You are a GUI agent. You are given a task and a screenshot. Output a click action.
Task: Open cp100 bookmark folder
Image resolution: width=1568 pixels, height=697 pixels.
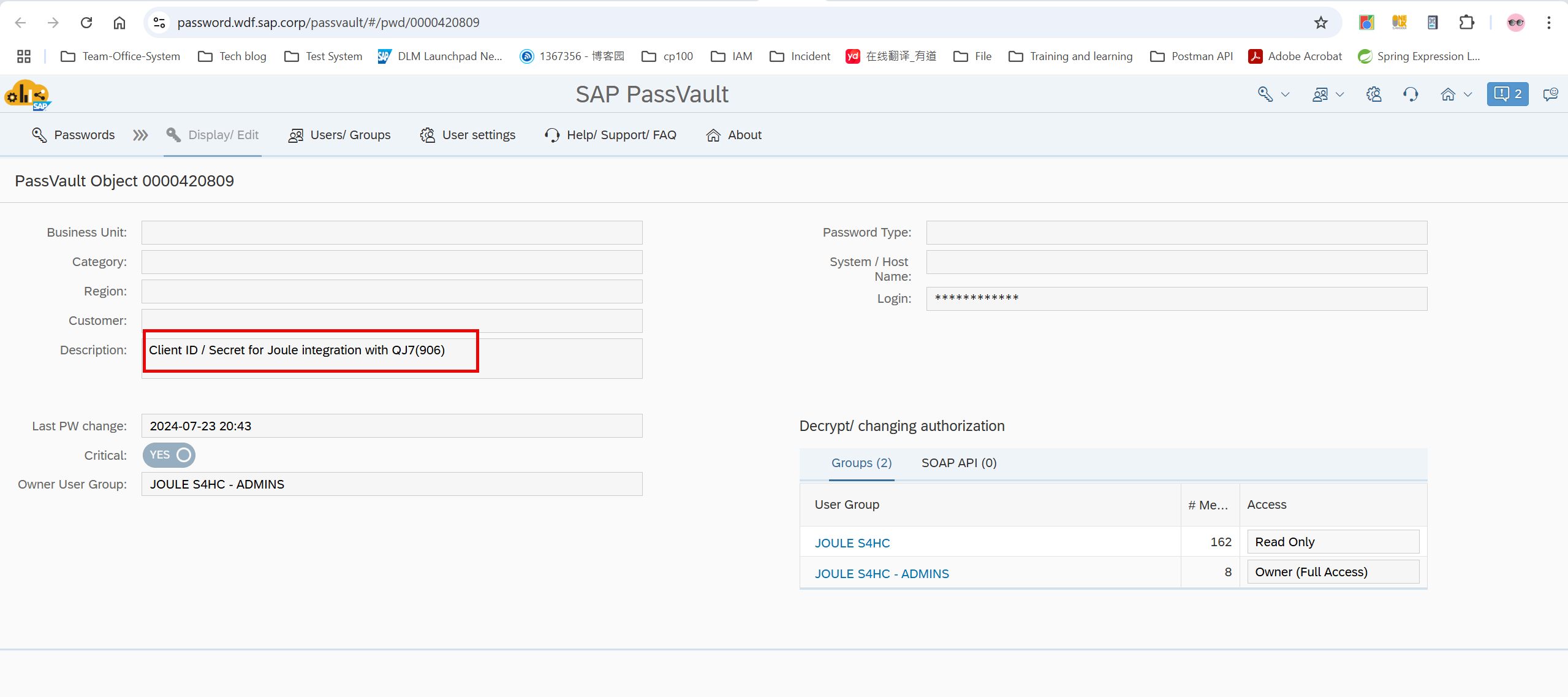(667, 56)
